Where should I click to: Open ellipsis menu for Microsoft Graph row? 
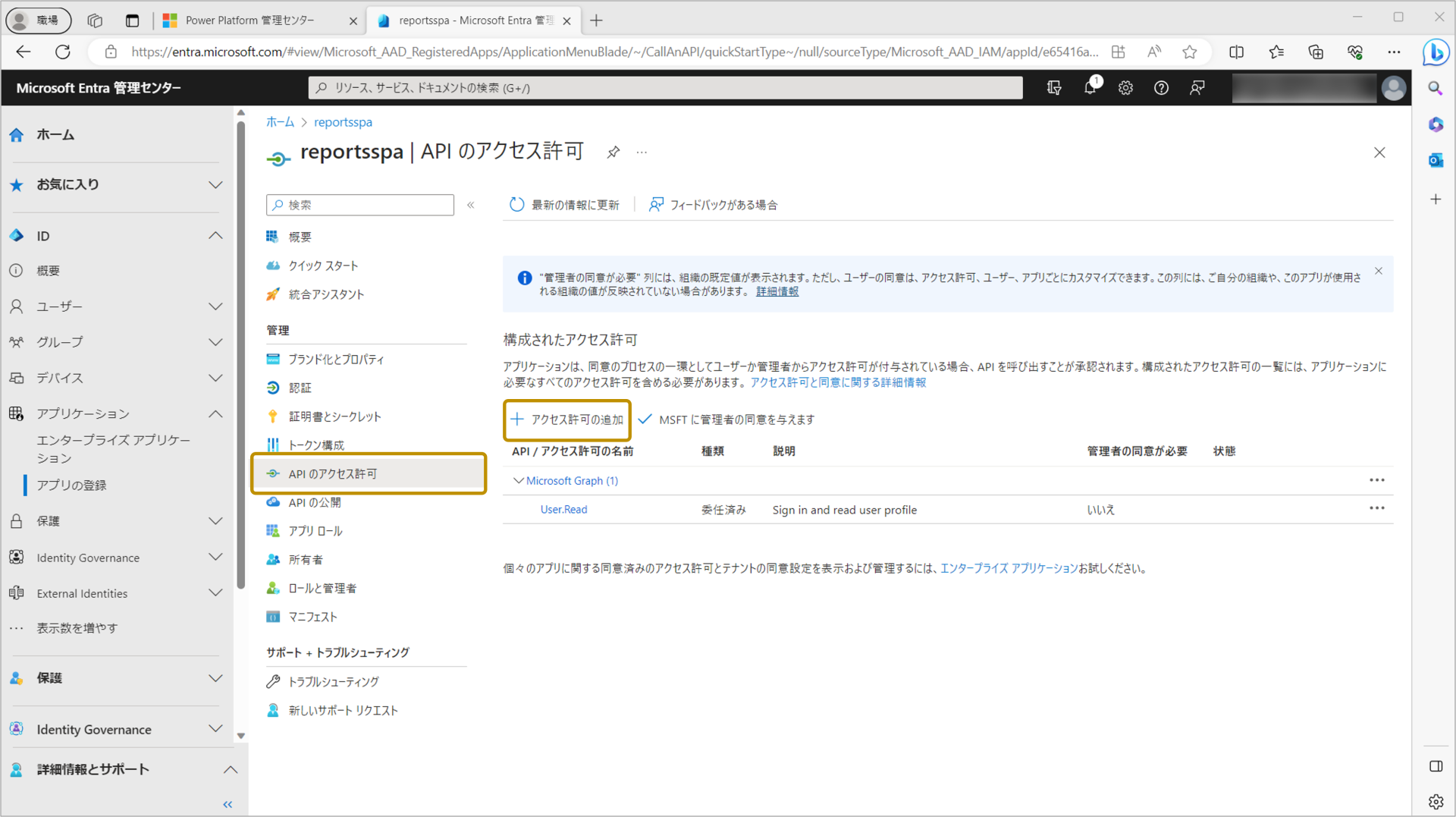pos(1377,480)
